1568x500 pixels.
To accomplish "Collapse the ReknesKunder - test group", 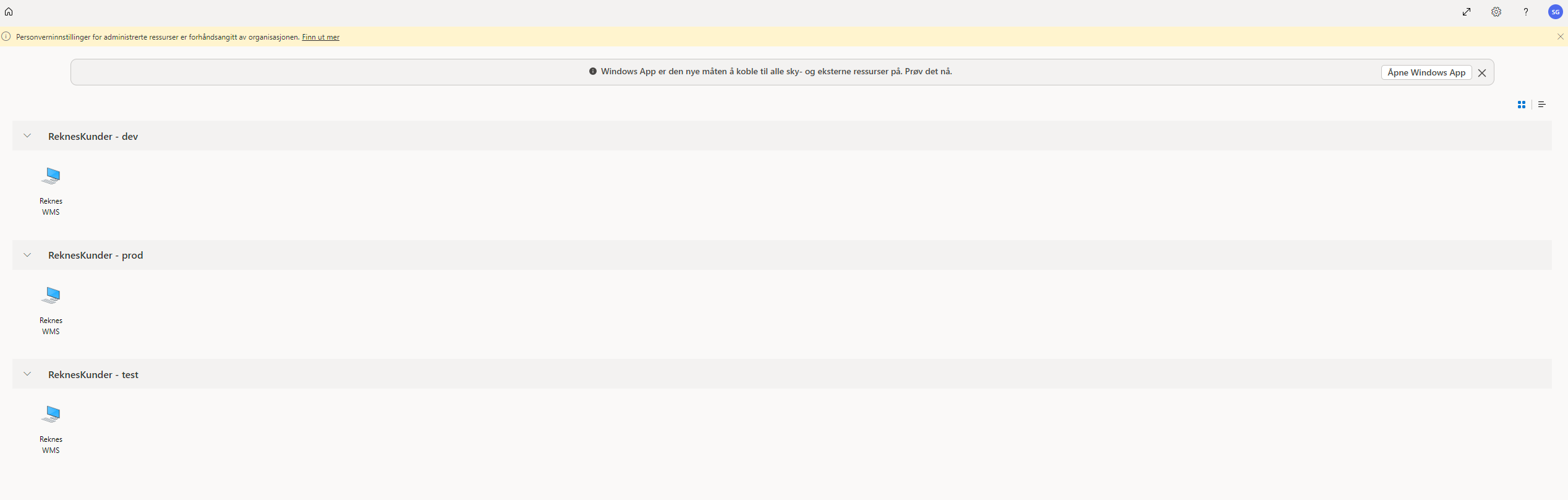I will coord(27,374).
